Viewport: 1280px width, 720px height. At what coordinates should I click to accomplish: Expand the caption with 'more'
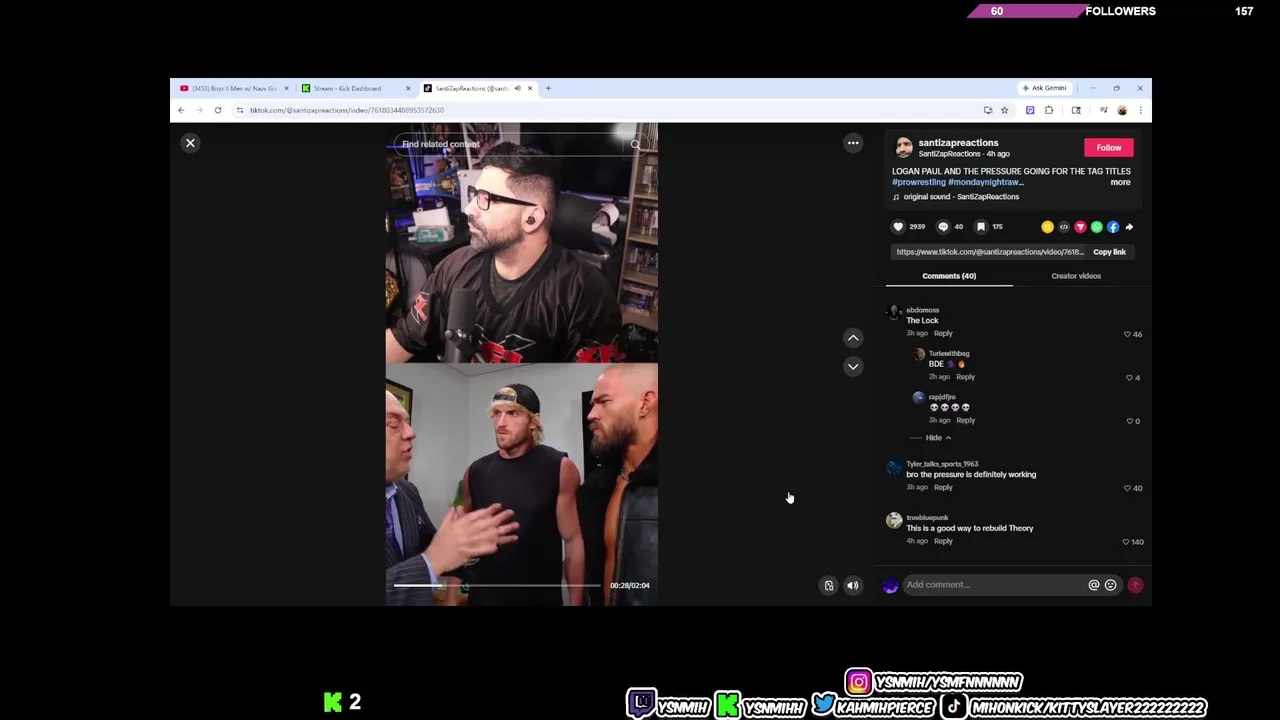1120,182
